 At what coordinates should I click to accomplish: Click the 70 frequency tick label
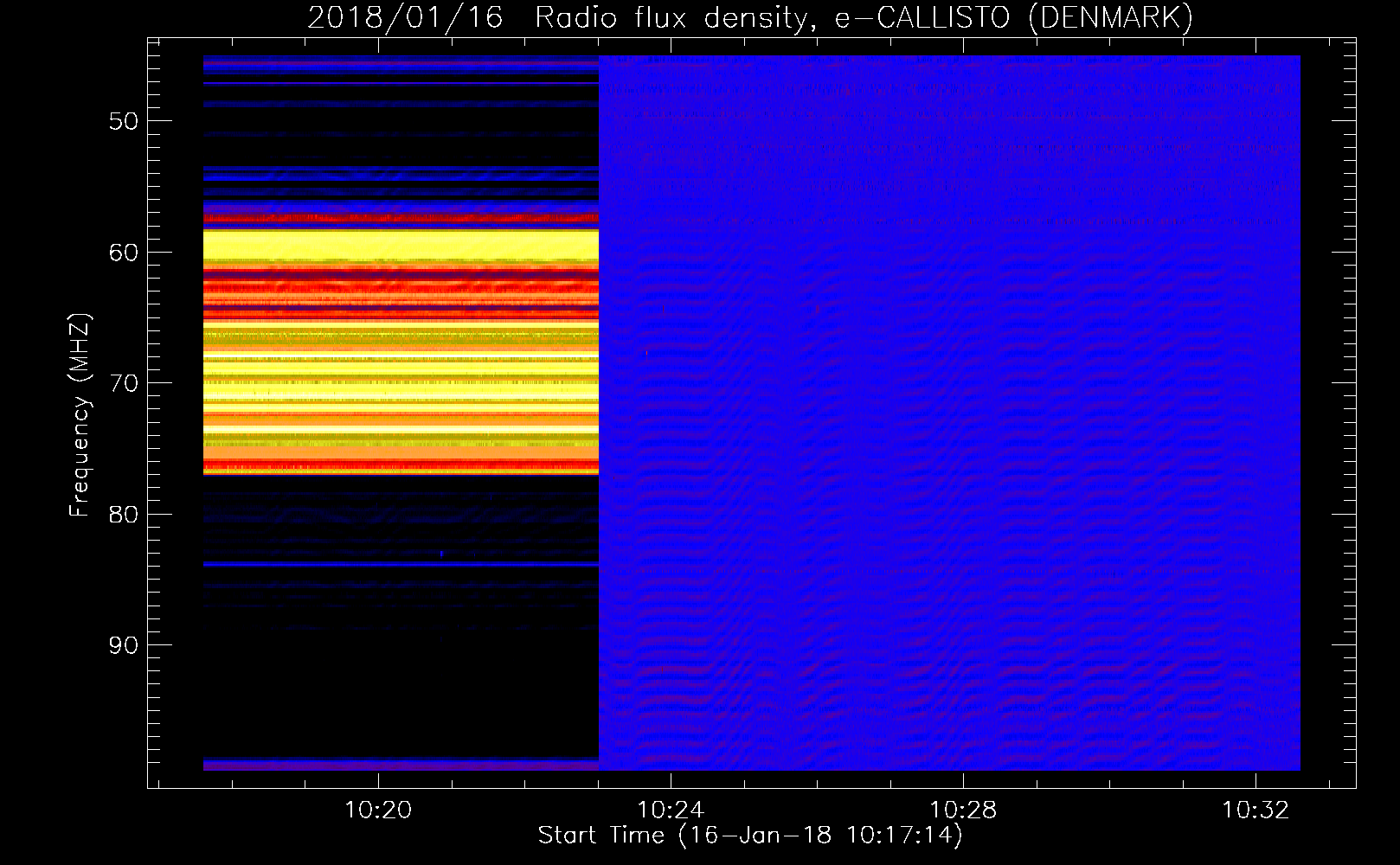tap(124, 383)
